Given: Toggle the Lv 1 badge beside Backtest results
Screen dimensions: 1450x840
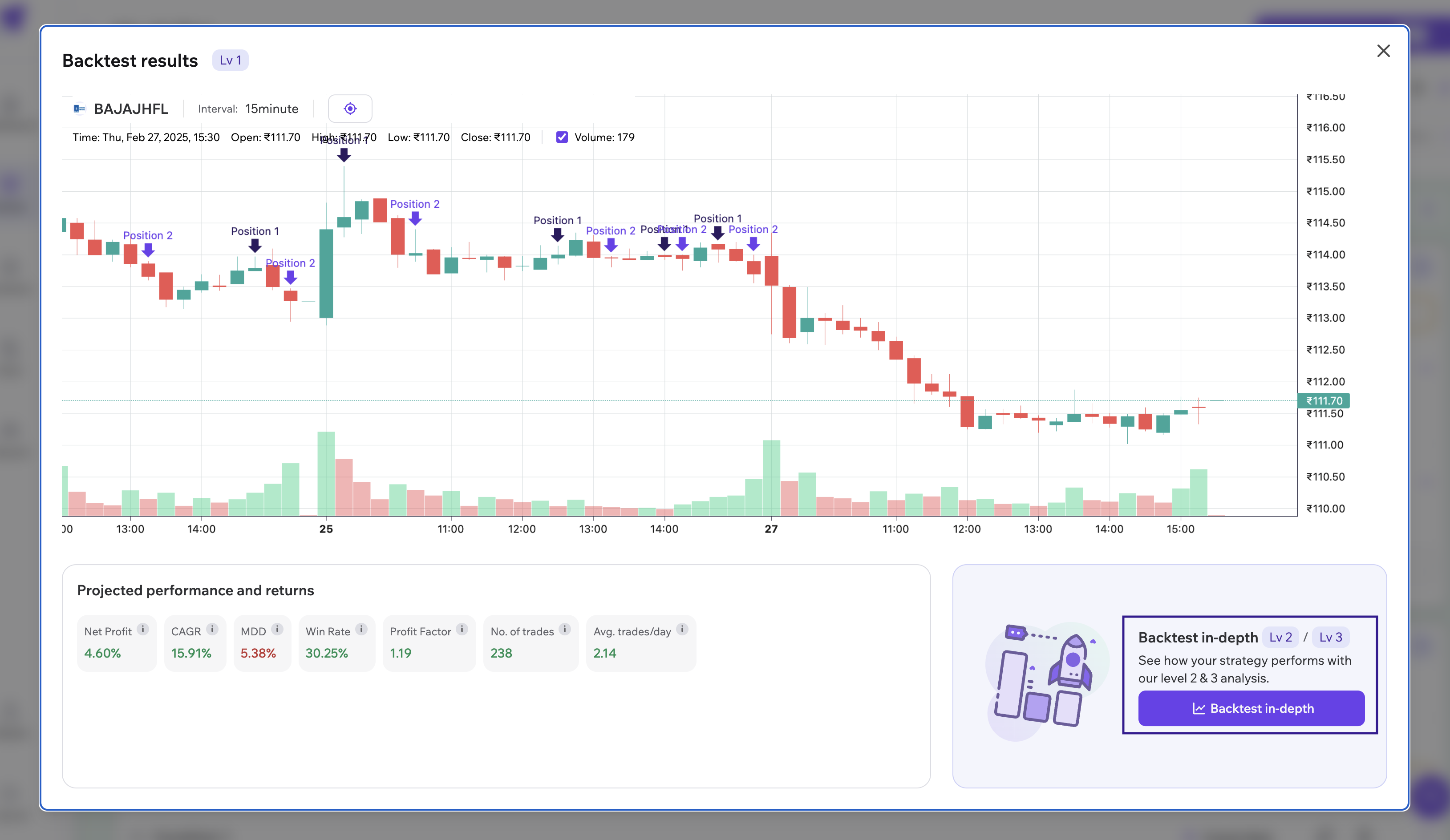Looking at the screenshot, I should (230, 59).
